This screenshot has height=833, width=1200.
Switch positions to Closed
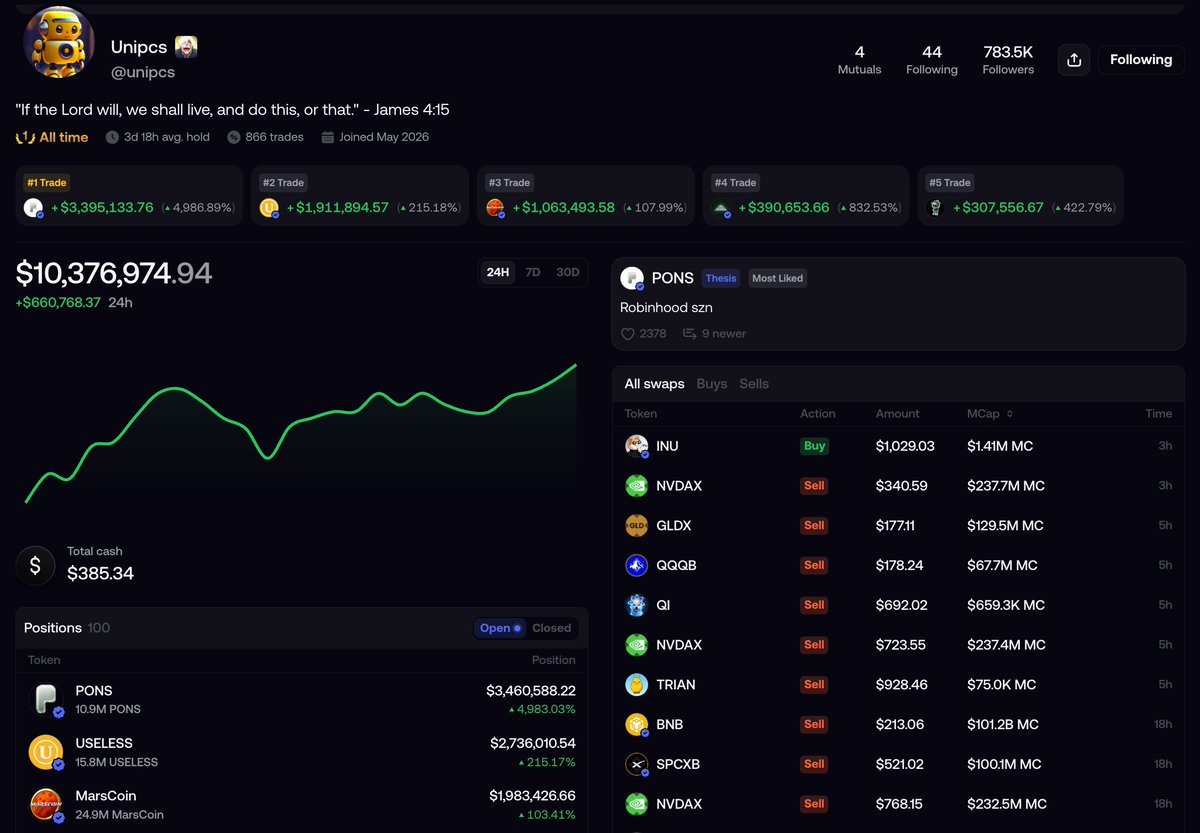pos(551,628)
